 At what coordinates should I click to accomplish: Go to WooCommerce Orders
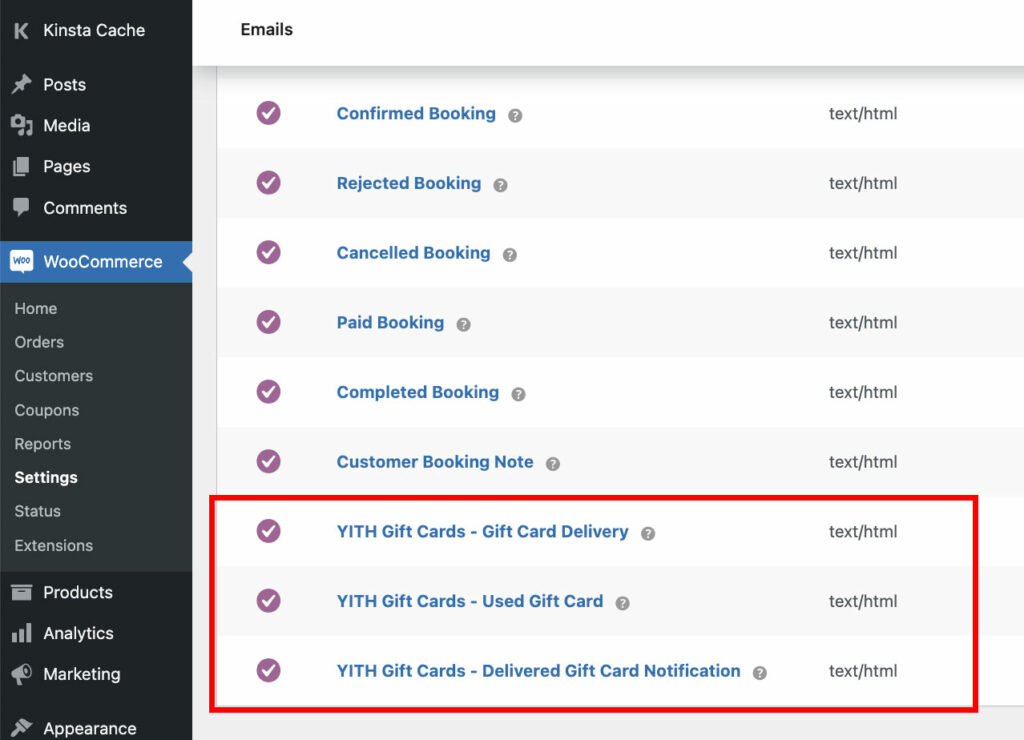pos(39,342)
